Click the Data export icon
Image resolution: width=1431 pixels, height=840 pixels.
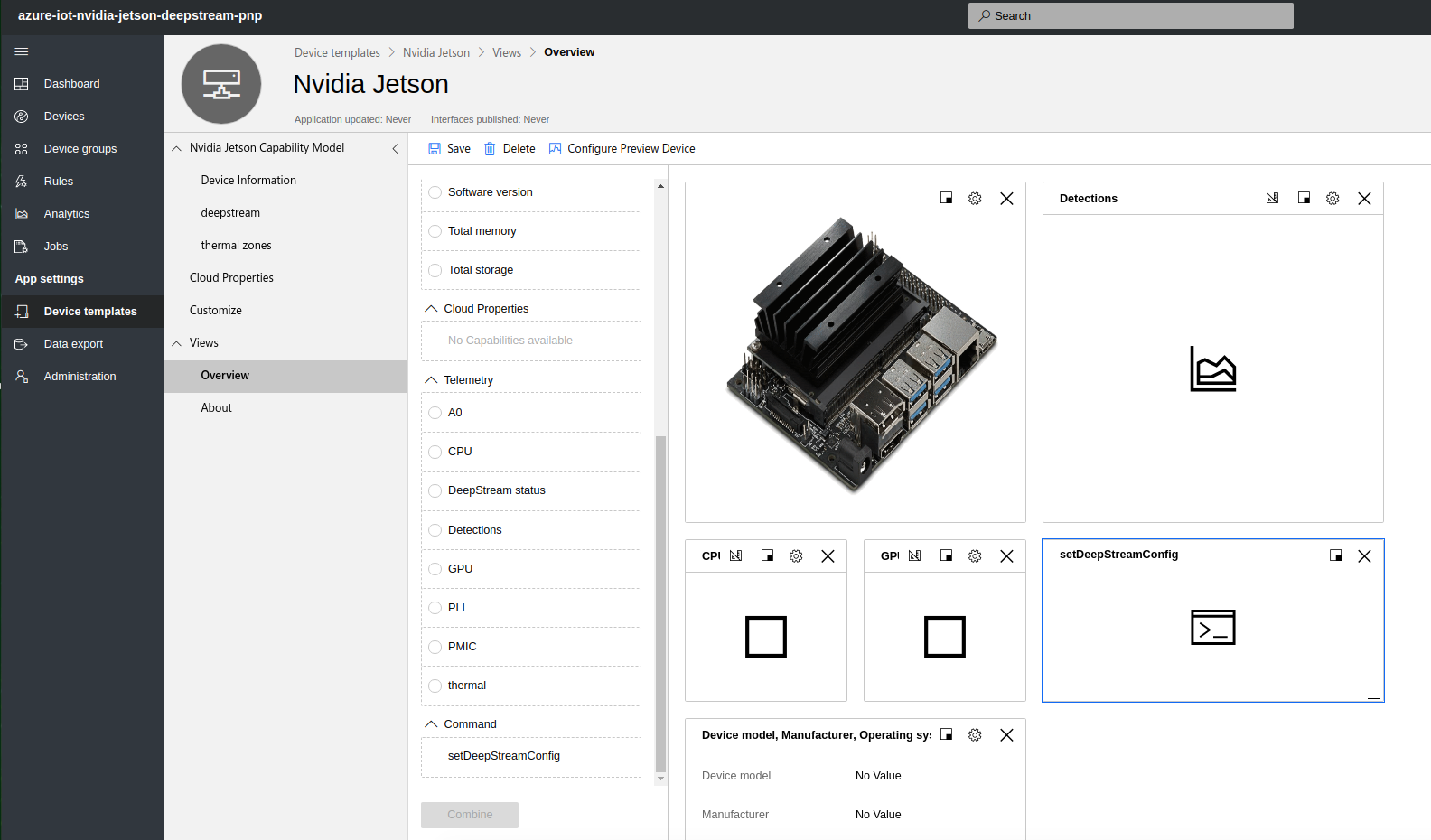[22, 344]
